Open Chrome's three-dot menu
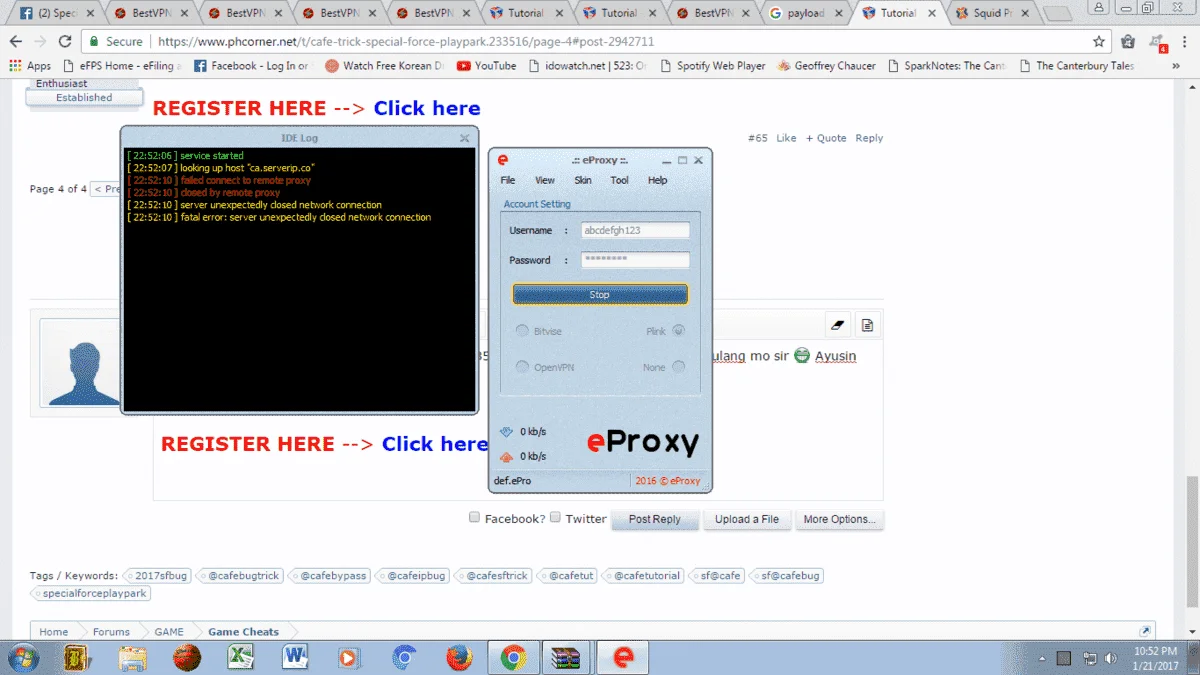Screen dimensions: 1200x675 pos(1185,42)
